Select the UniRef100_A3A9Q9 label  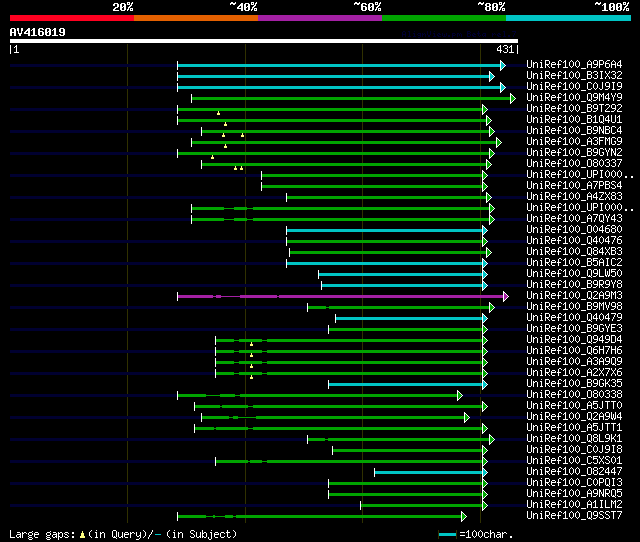click(x=574, y=362)
